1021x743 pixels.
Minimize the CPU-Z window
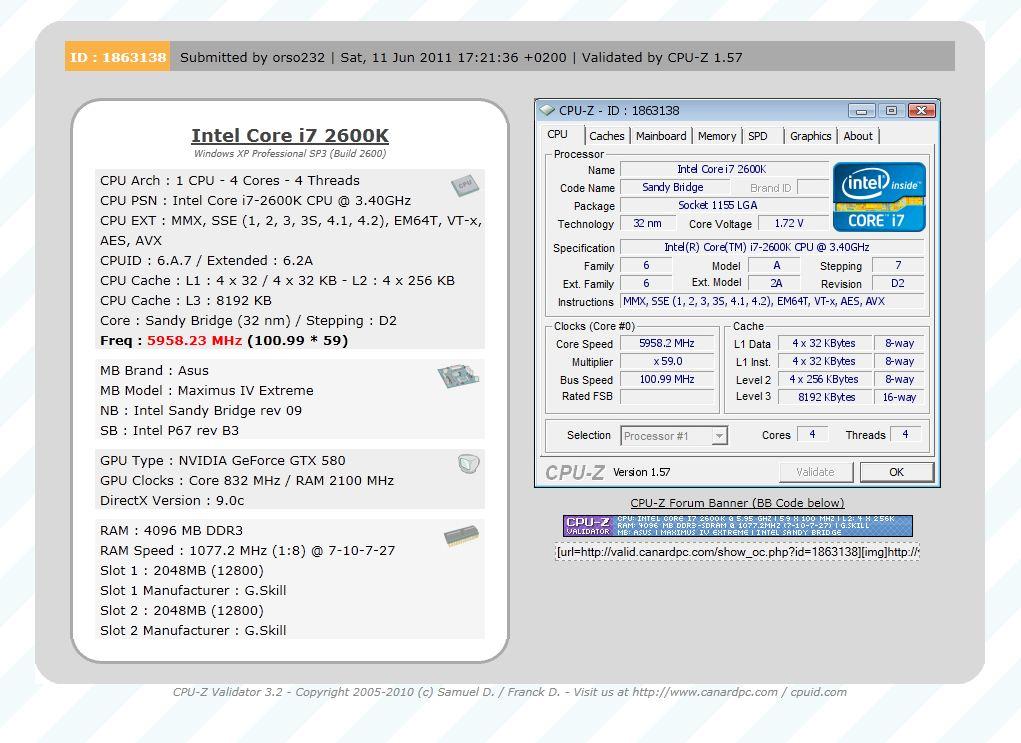pyautogui.click(x=861, y=111)
